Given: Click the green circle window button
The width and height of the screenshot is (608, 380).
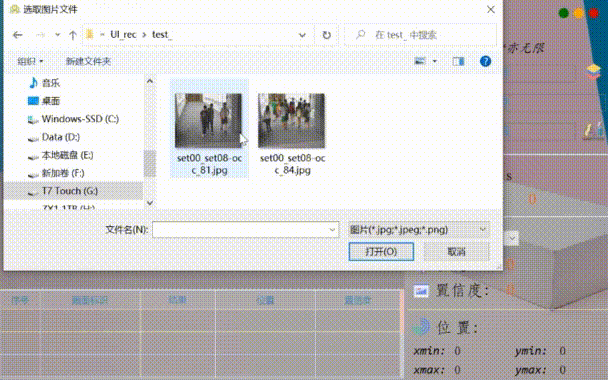Looking at the screenshot, I should 563,13.
